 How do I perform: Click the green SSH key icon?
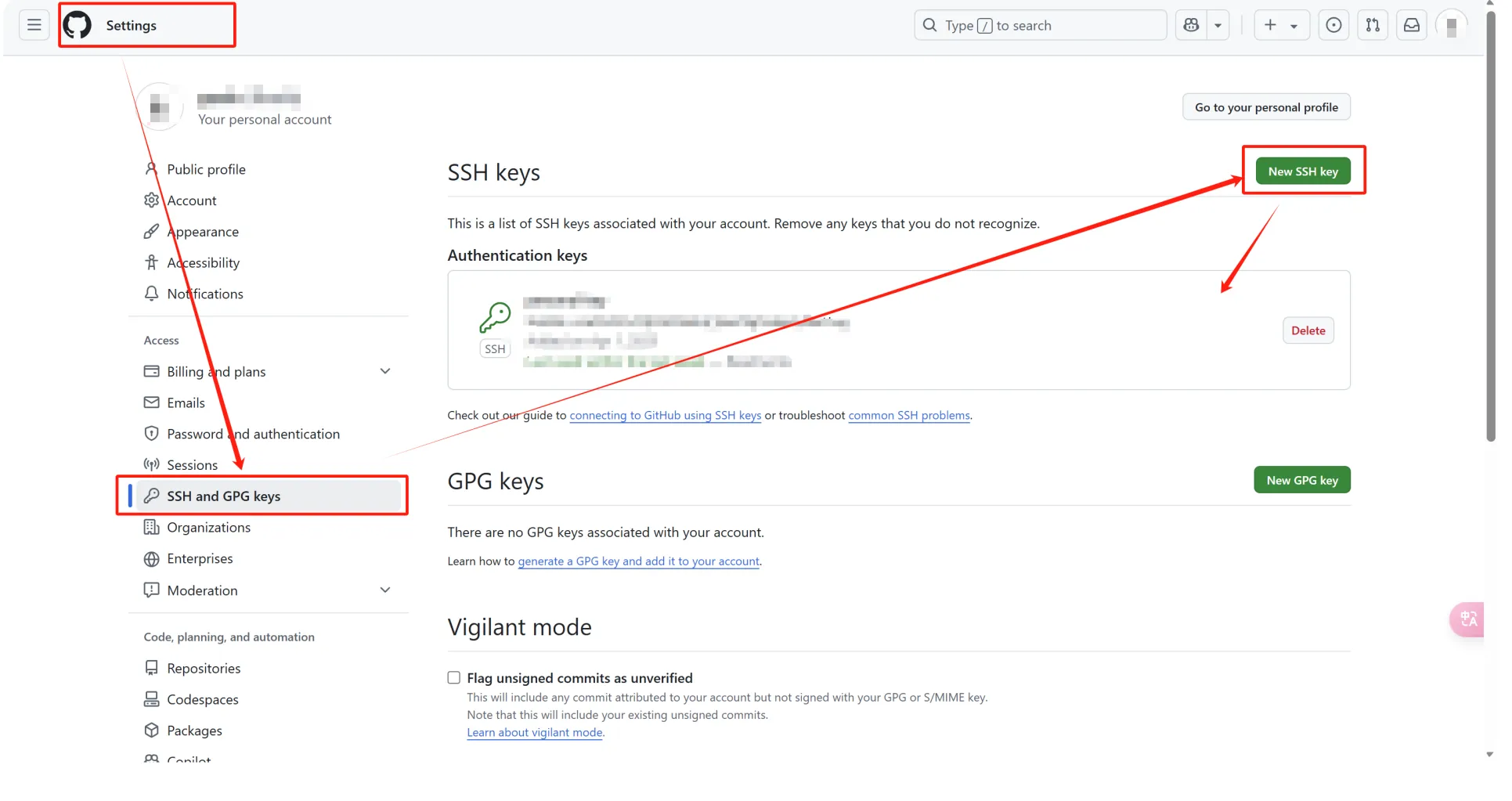pyautogui.click(x=494, y=318)
